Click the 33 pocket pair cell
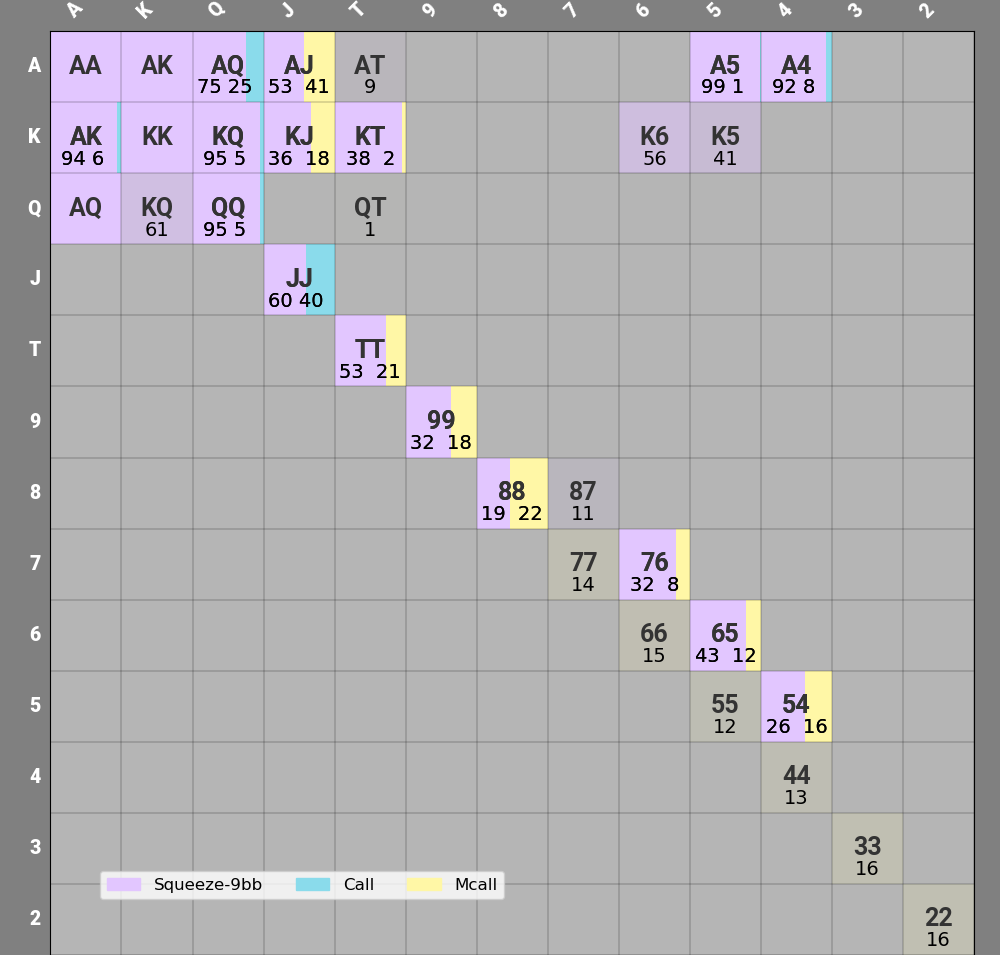Viewport: 1000px width, 955px height. pyautogui.click(x=867, y=848)
